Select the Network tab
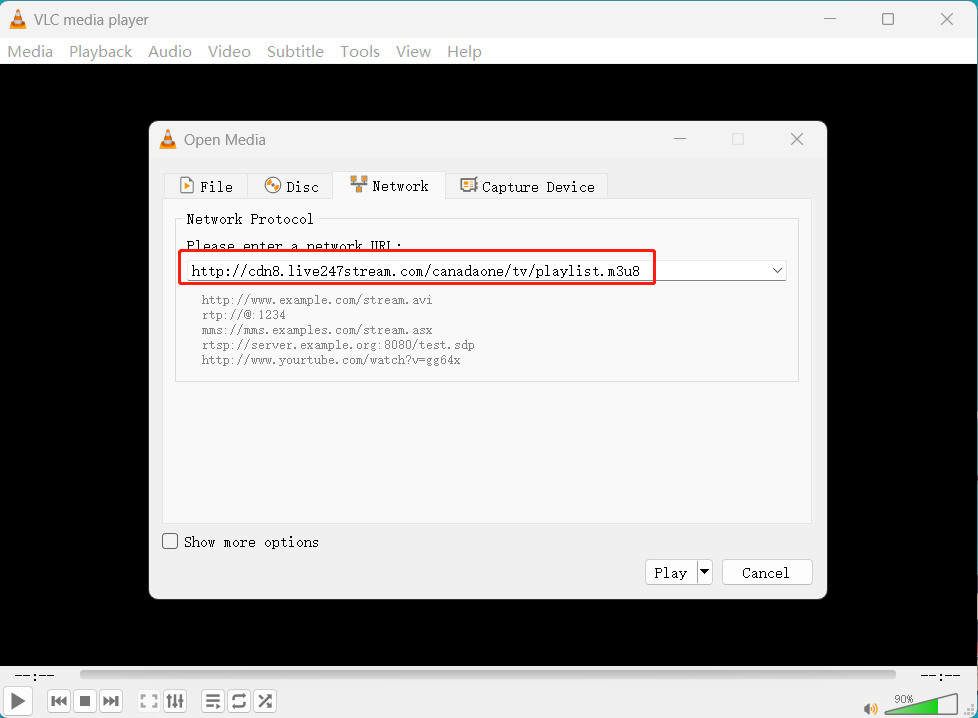 click(389, 186)
